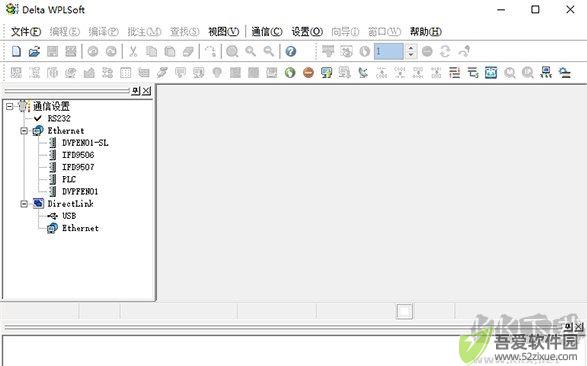Toggle the RS232 checkmark
587x366 pixels.
point(37,119)
